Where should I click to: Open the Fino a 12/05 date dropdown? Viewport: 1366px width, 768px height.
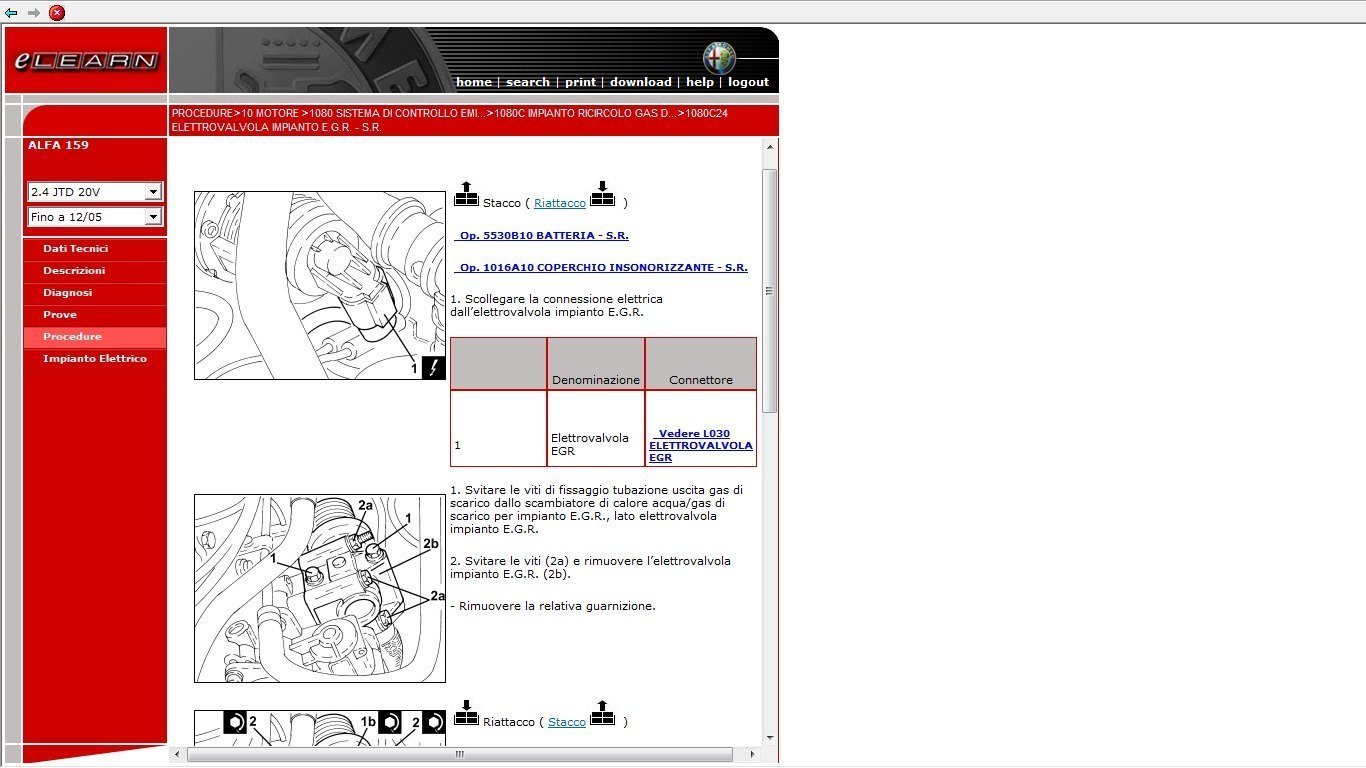(95, 217)
